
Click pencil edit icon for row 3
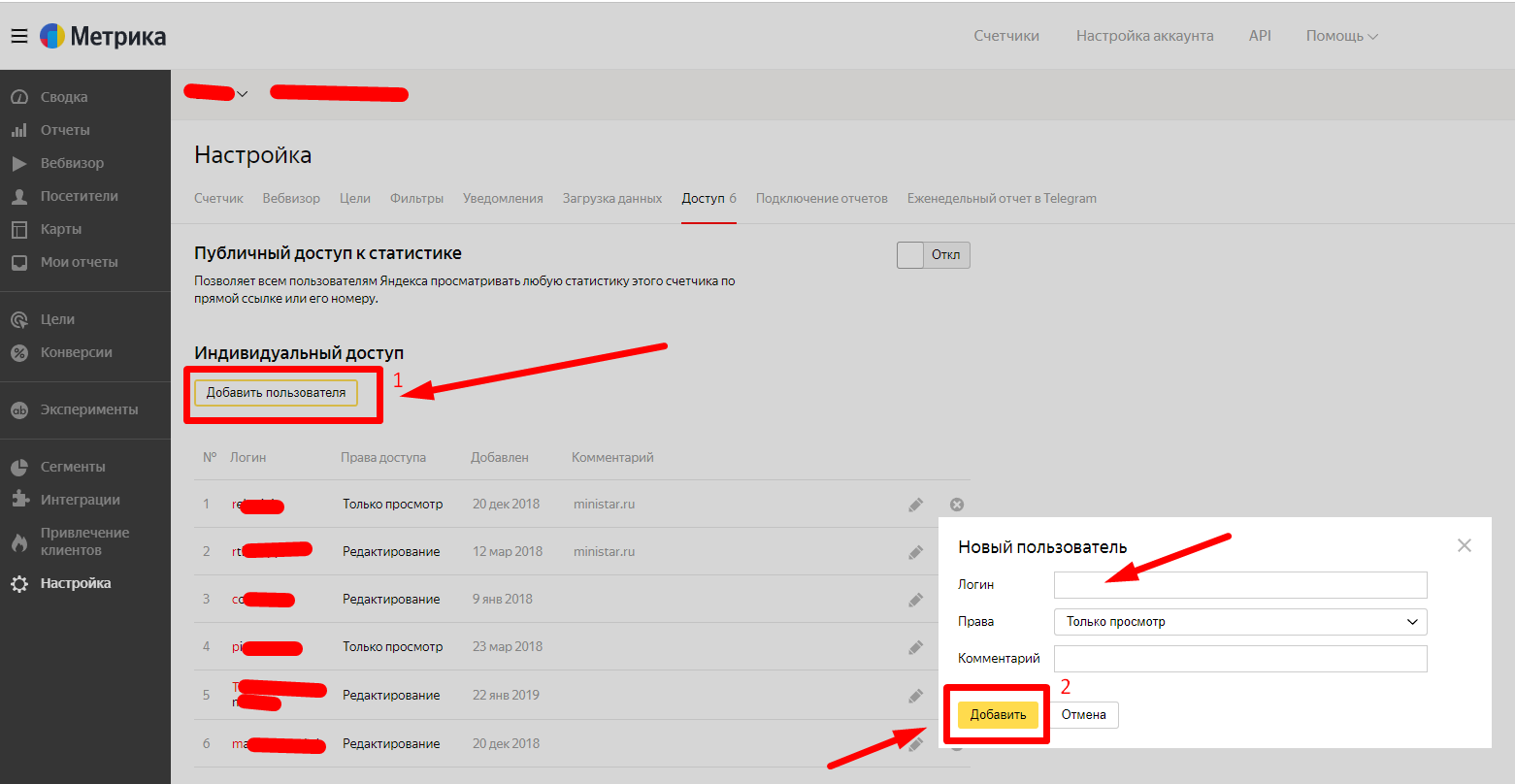click(915, 600)
